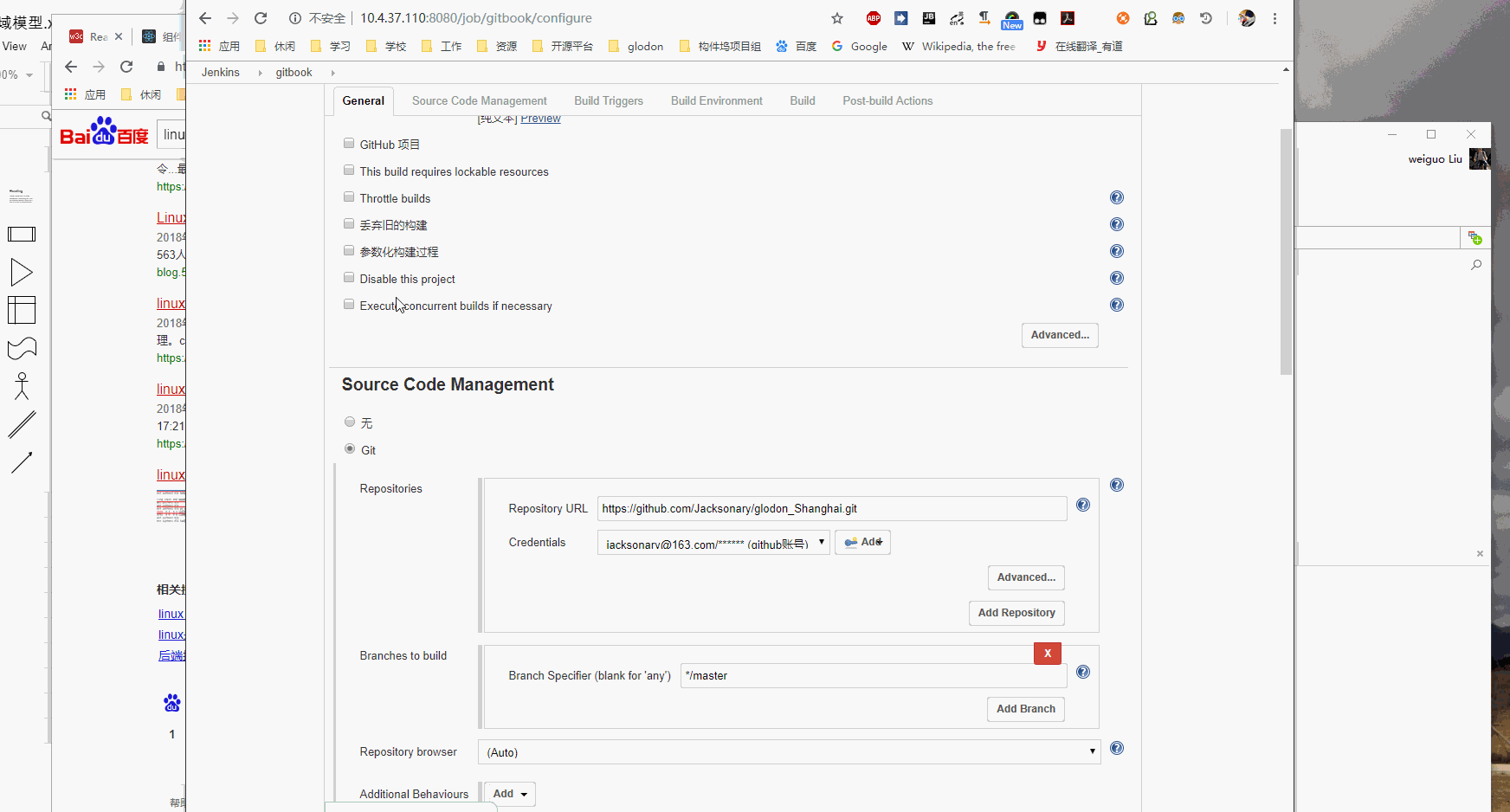Switch to Source Code Management tab
1510x812 pixels.
pos(480,100)
